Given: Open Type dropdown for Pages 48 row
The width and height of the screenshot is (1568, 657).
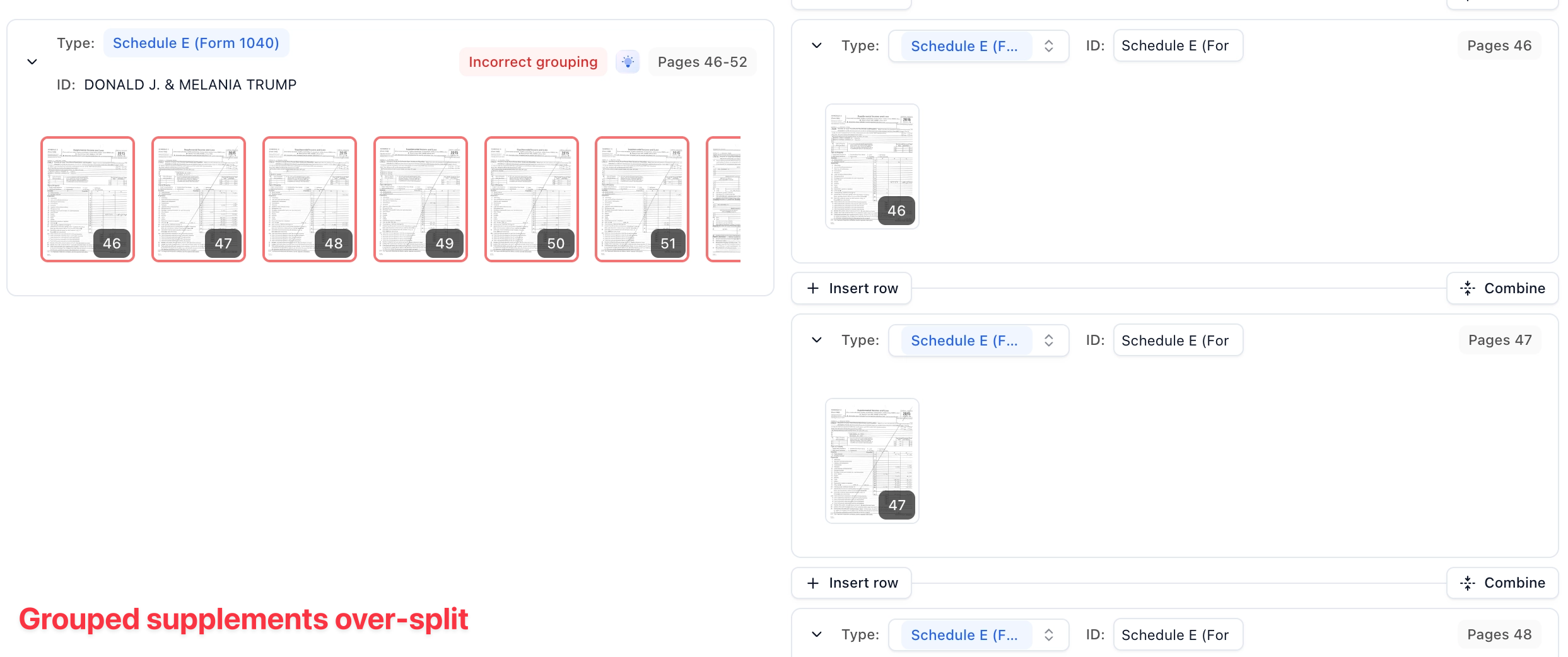Looking at the screenshot, I should (x=978, y=635).
